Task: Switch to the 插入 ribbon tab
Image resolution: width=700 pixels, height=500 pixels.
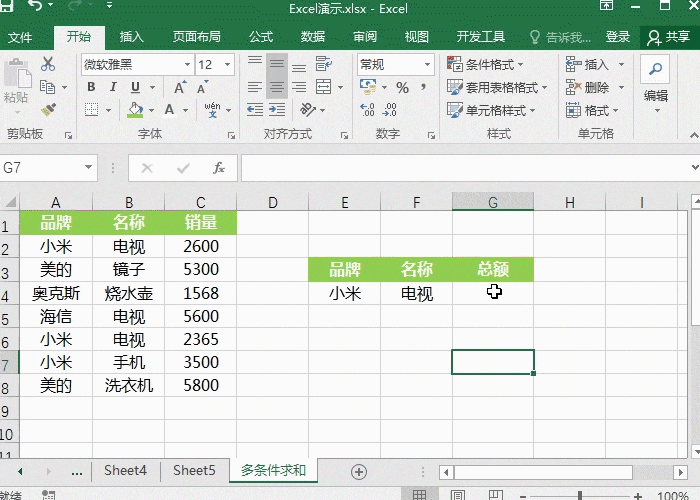Action: [131, 37]
